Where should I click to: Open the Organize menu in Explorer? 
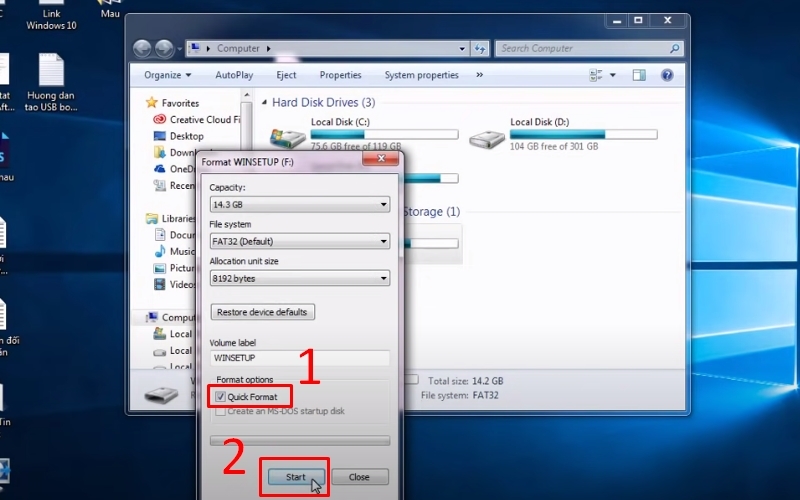[167, 75]
